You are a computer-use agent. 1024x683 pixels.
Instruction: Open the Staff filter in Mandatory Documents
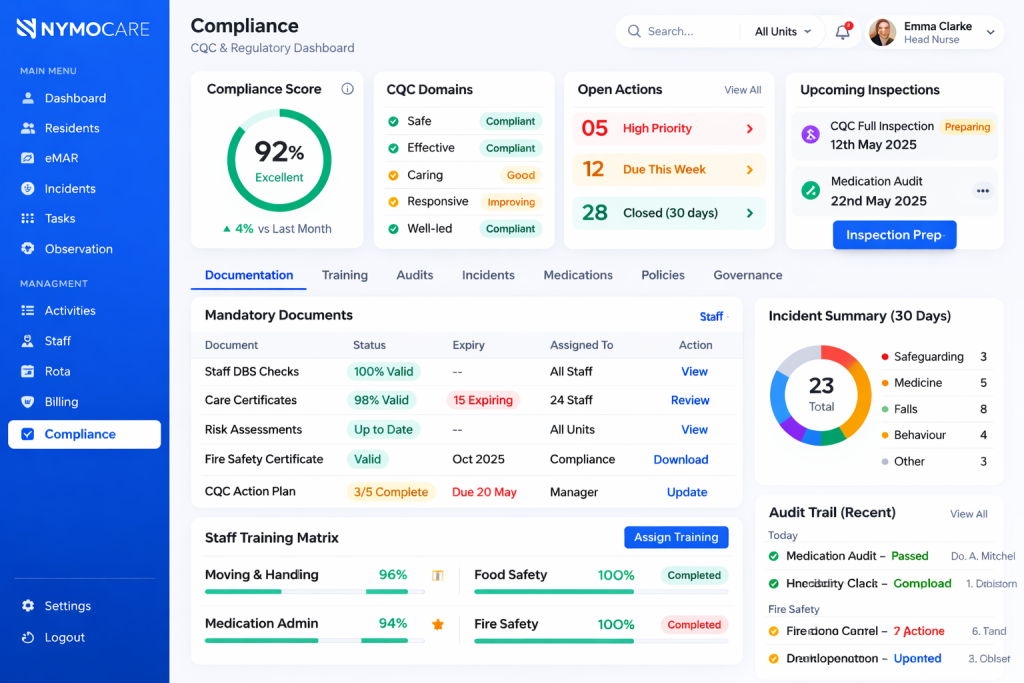(714, 317)
